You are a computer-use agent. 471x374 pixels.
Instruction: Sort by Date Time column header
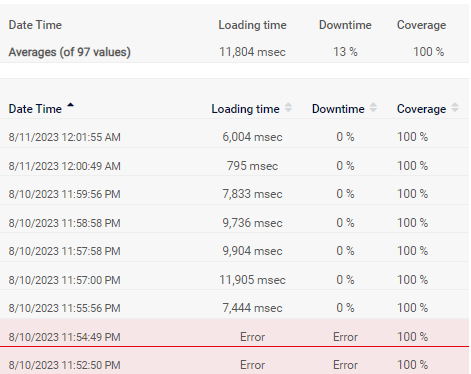click(x=35, y=109)
